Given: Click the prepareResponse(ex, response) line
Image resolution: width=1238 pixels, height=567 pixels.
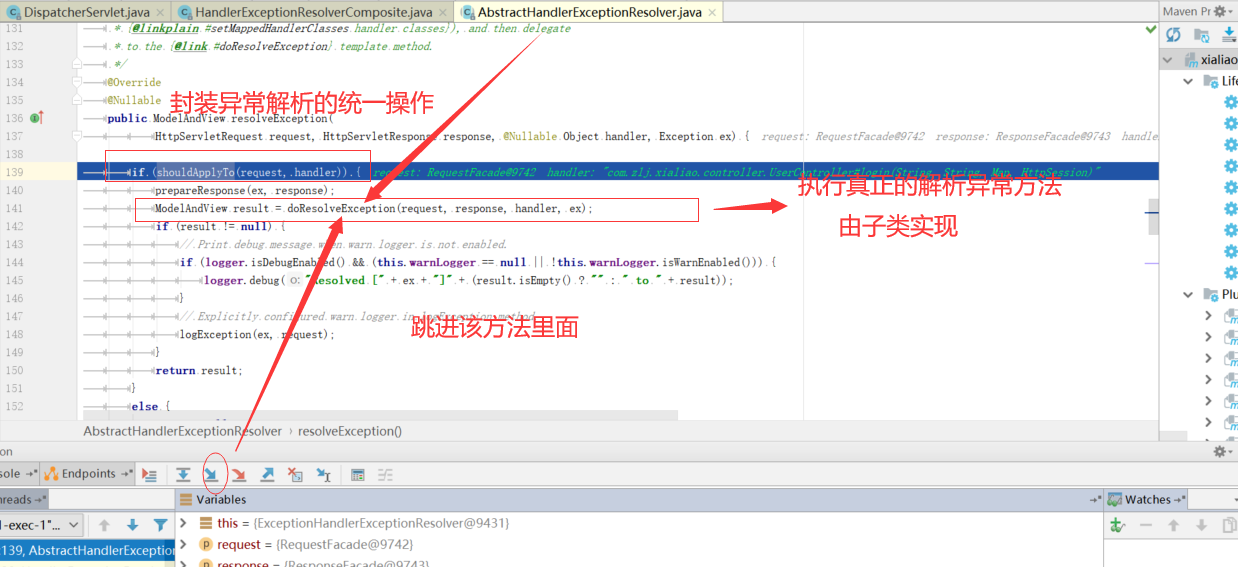Looking at the screenshot, I should point(244,190).
